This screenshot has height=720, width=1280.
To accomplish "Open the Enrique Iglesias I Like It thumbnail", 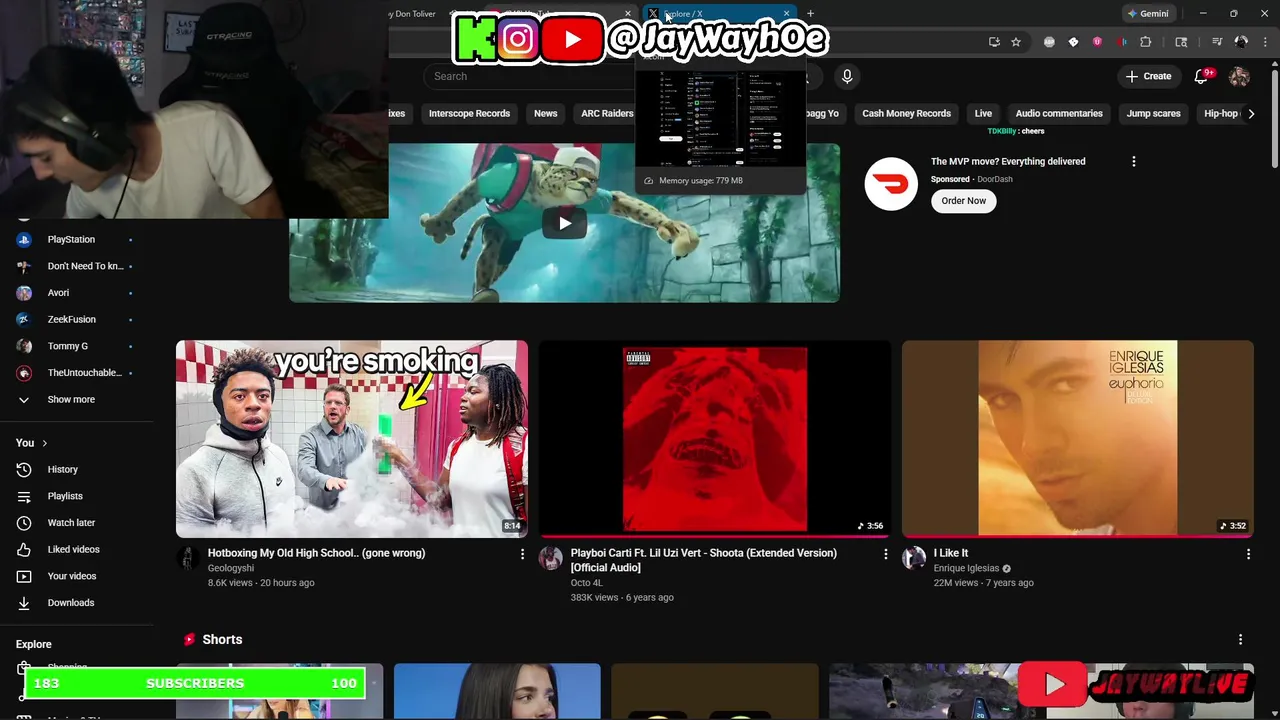I will (x=1077, y=439).
